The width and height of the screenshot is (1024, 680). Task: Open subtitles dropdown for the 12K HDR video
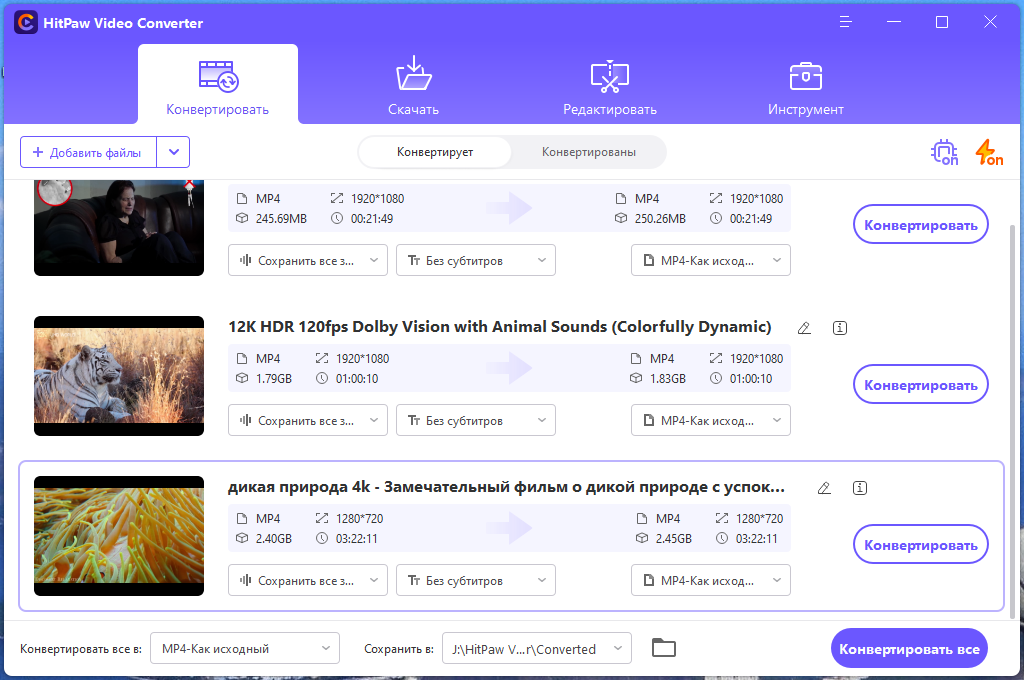[x=476, y=421]
